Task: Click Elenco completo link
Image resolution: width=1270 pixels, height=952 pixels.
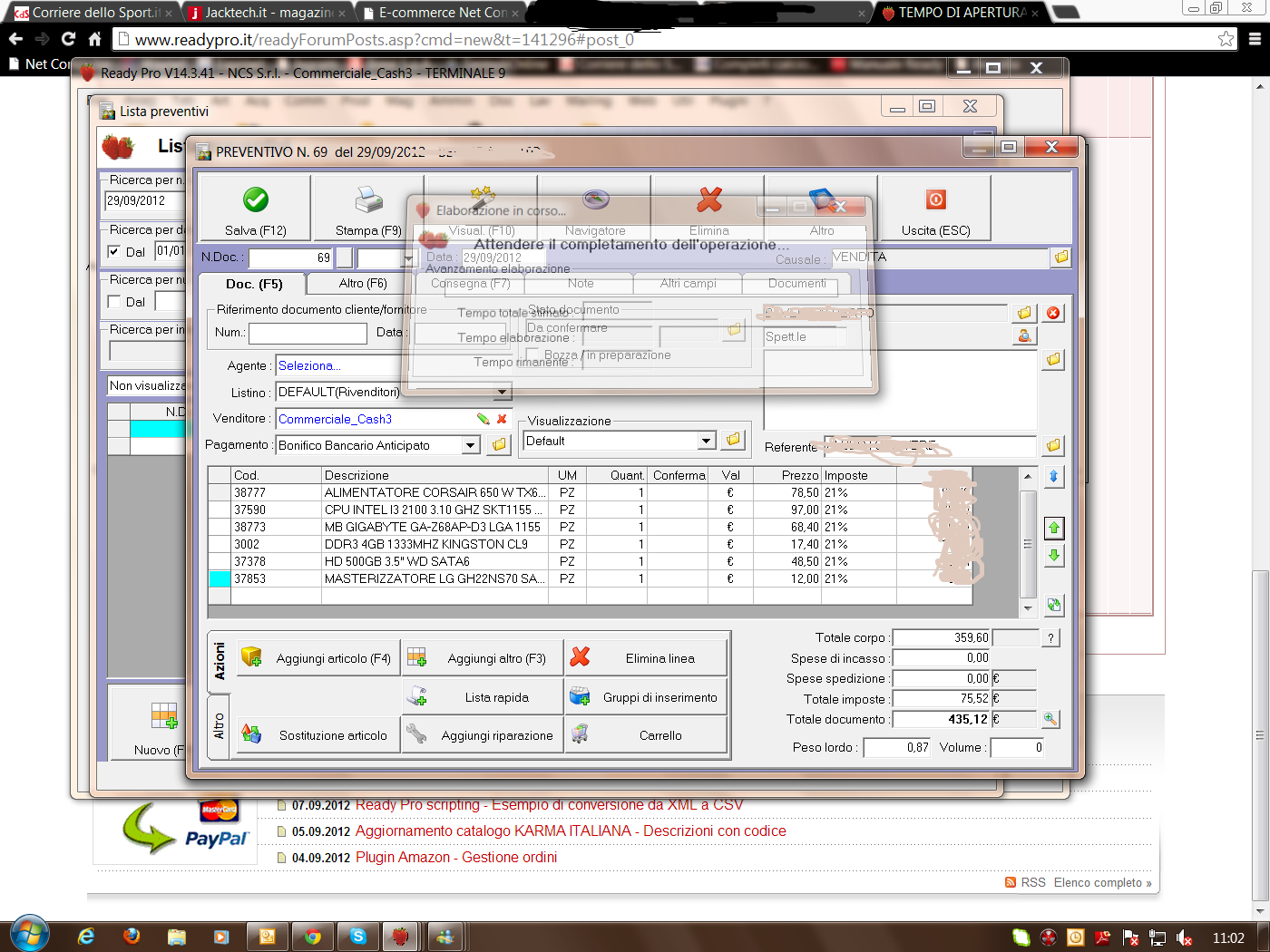Action: 1102,882
